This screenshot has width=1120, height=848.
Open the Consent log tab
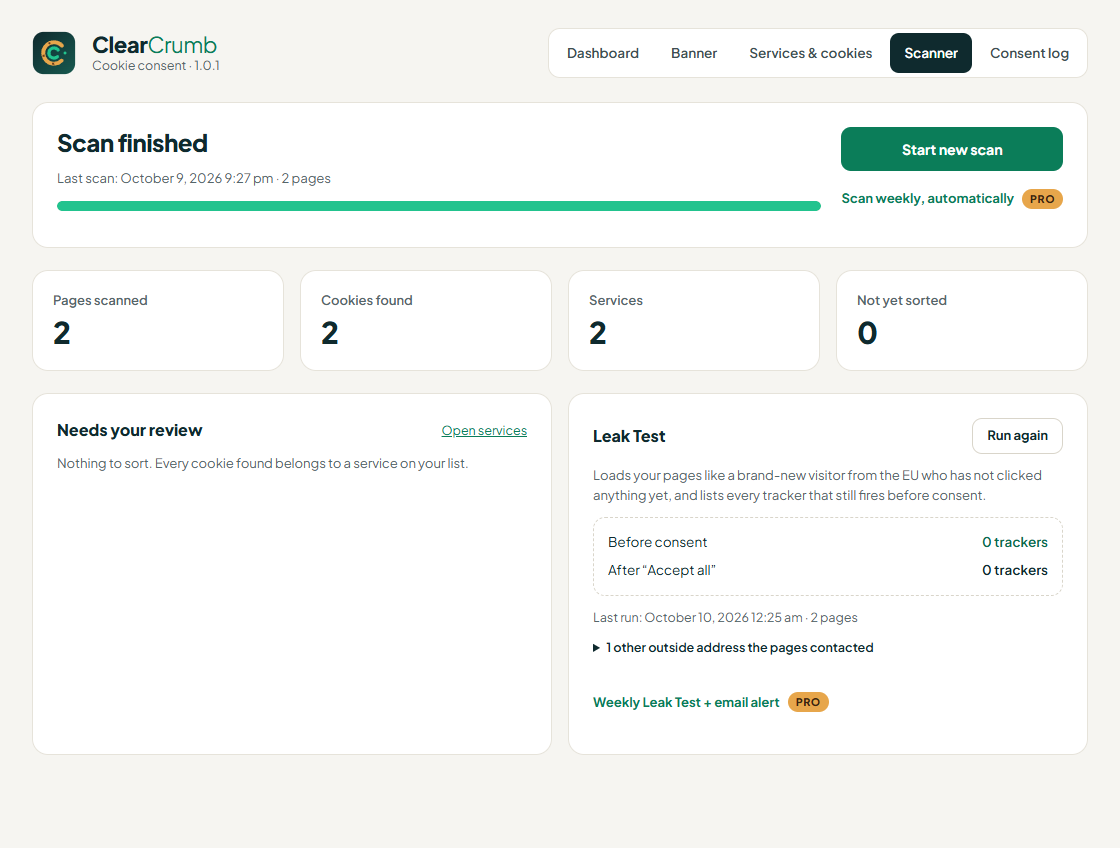coord(1029,53)
